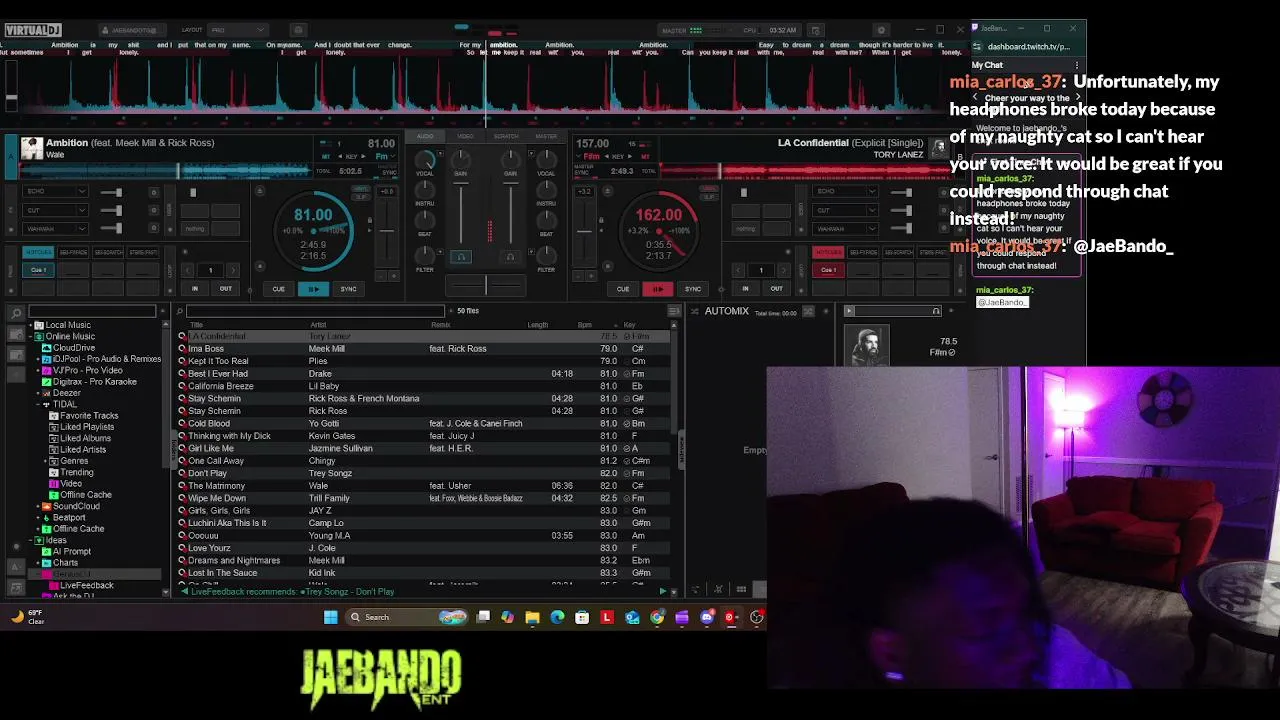The height and width of the screenshot is (720, 1280).
Task: Open the browser options menu icon
Action: coord(674,311)
